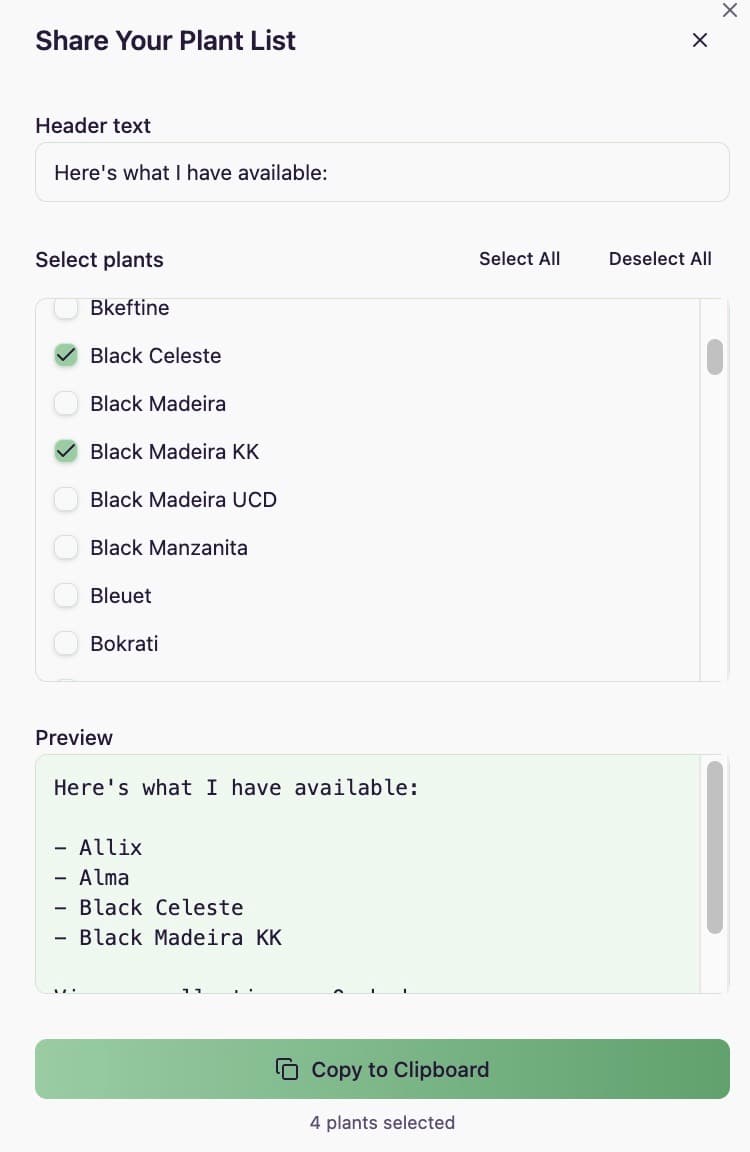Check the Bkeftine plant checkbox
Viewport: 750px width, 1152px height.
(65, 307)
